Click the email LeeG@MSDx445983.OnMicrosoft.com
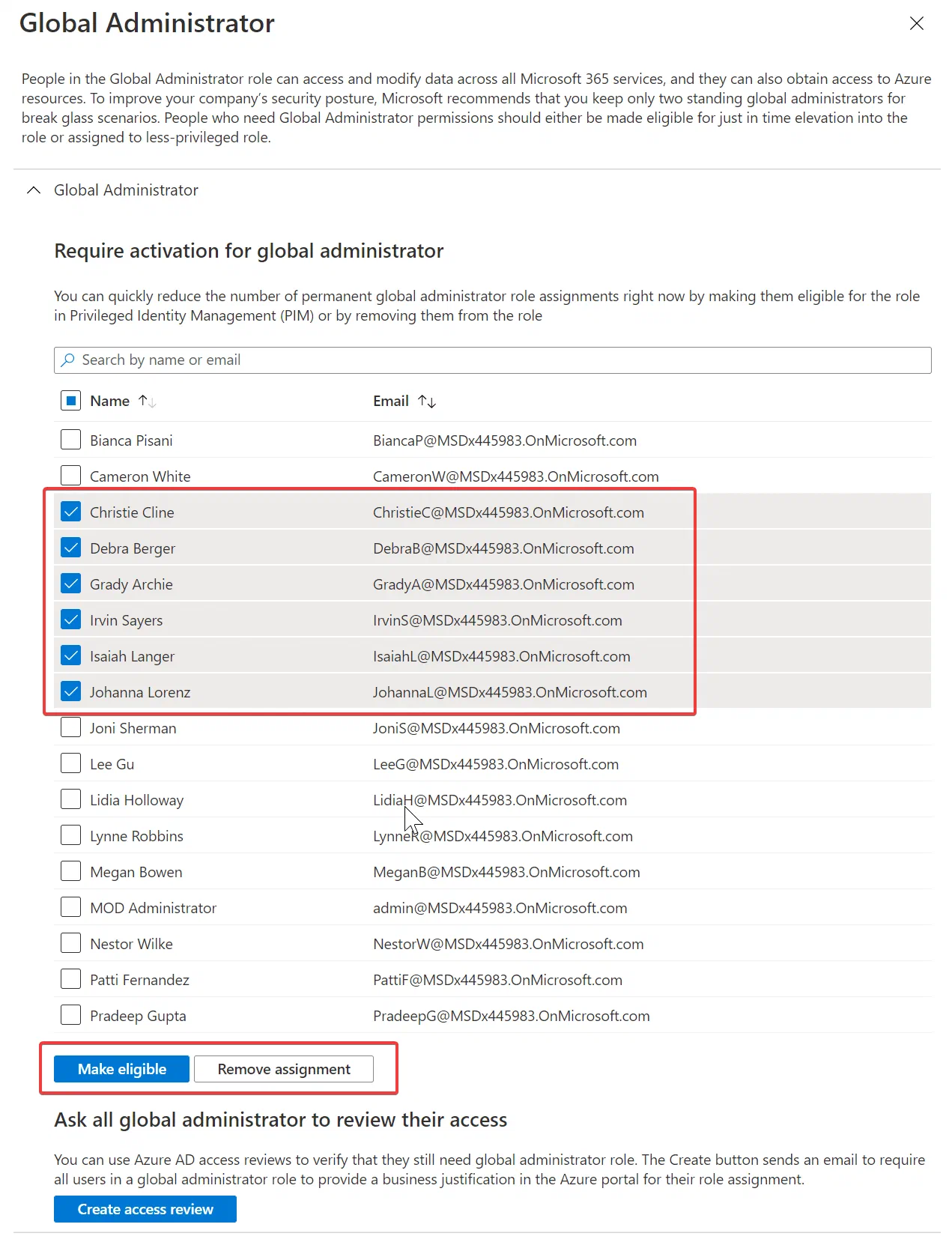The image size is (952, 1254). tap(496, 764)
